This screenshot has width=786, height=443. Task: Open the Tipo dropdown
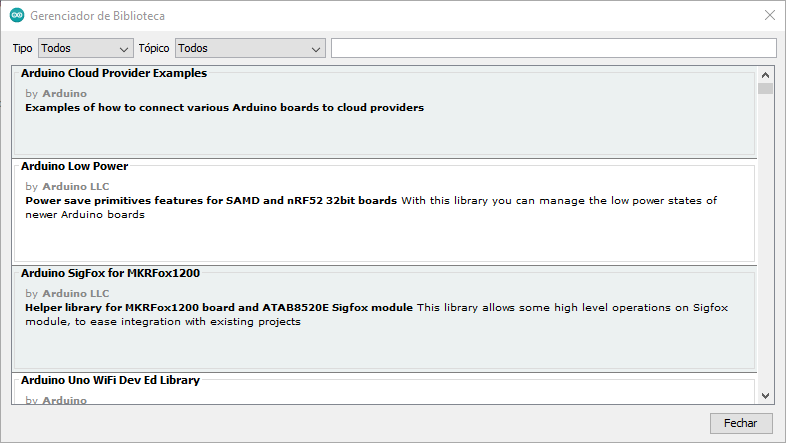click(x=86, y=48)
